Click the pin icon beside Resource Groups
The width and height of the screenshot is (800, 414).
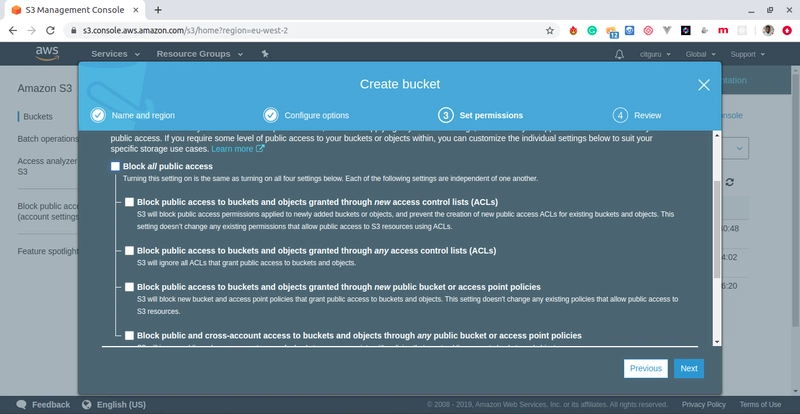[x=265, y=54]
